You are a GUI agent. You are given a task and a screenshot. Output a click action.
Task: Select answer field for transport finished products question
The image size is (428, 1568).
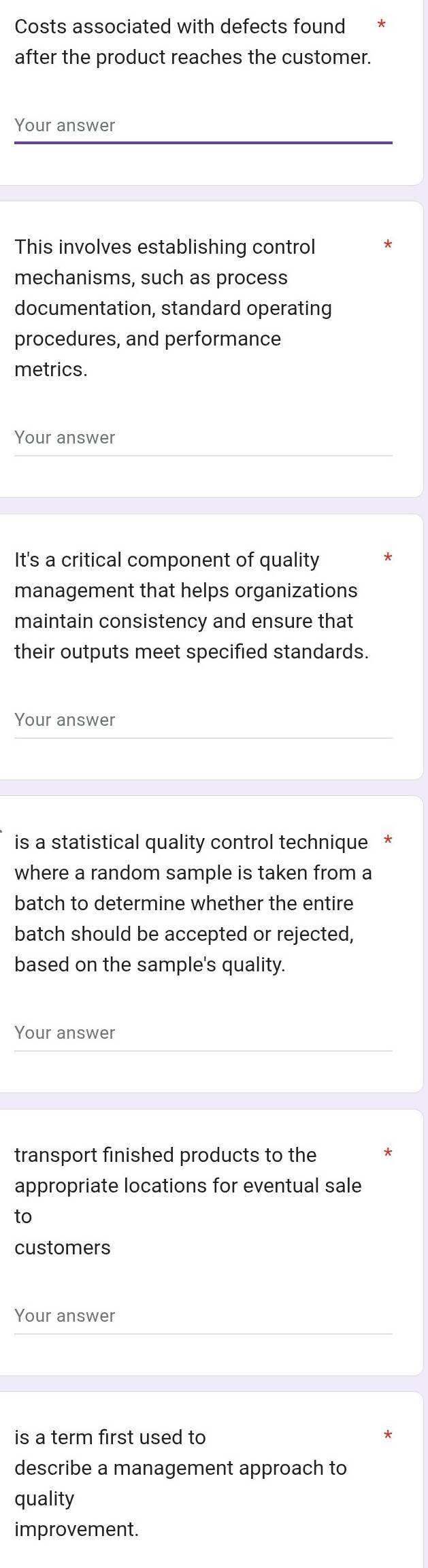coord(203,1316)
